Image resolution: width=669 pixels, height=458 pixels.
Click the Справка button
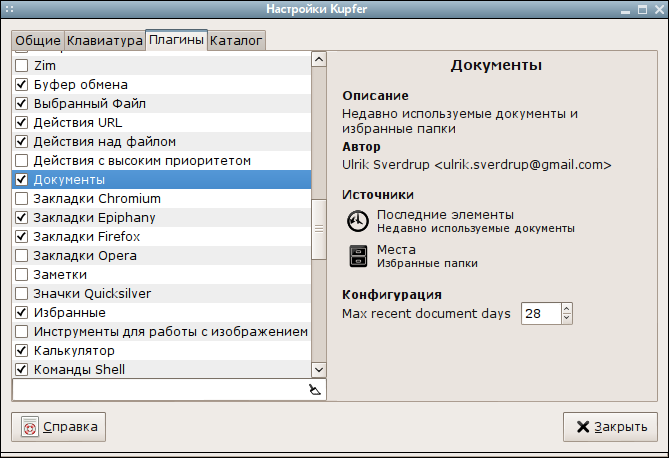(58, 426)
